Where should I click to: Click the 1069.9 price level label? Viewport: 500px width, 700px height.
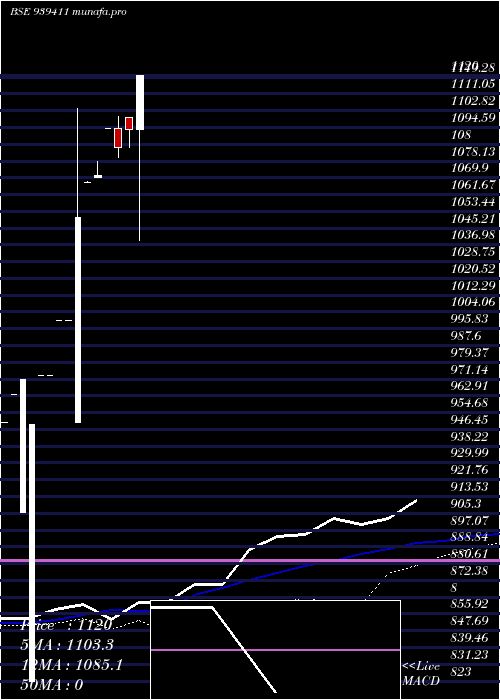pyautogui.click(x=471, y=169)
